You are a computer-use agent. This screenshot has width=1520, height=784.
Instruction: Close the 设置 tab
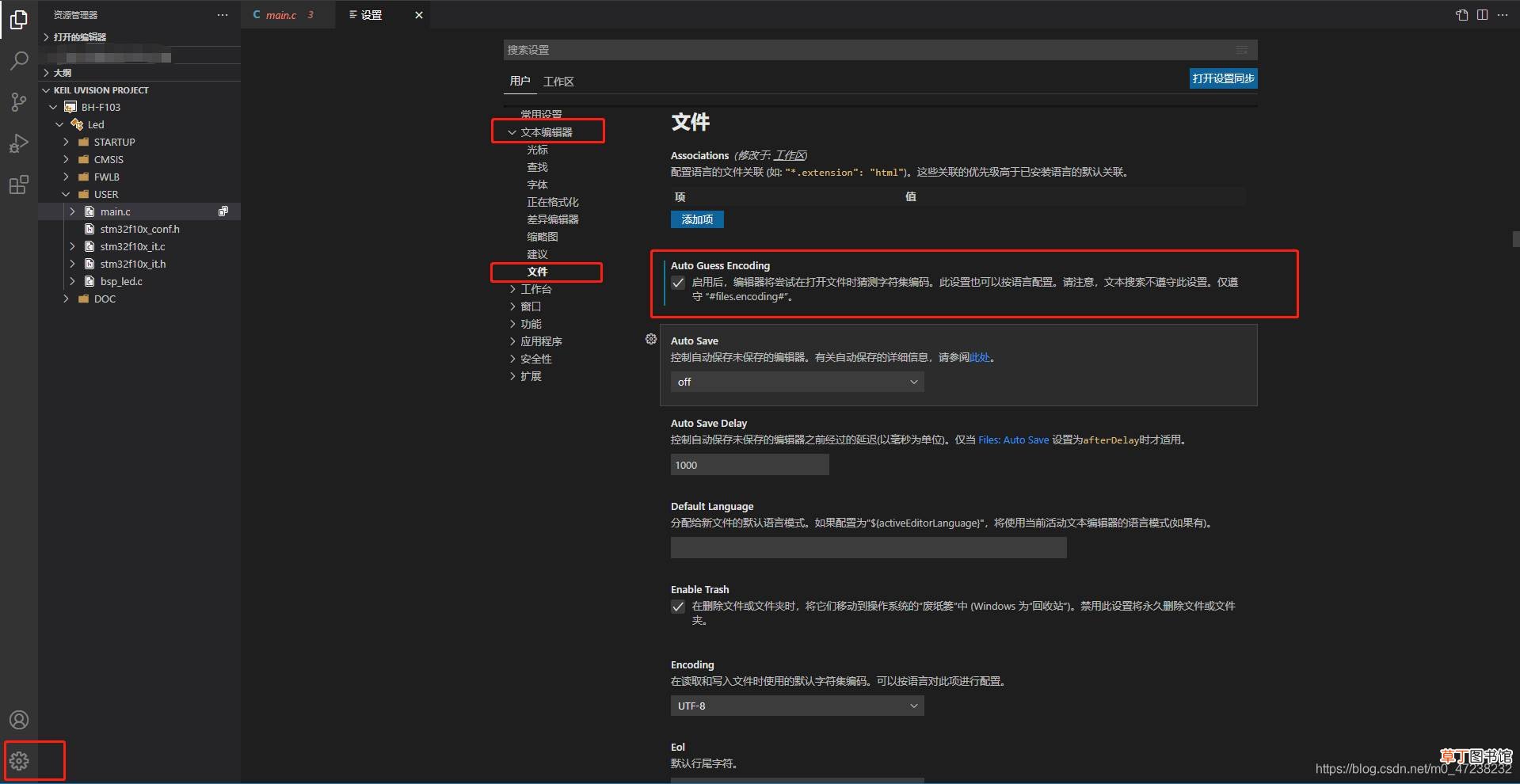point(419,15)
